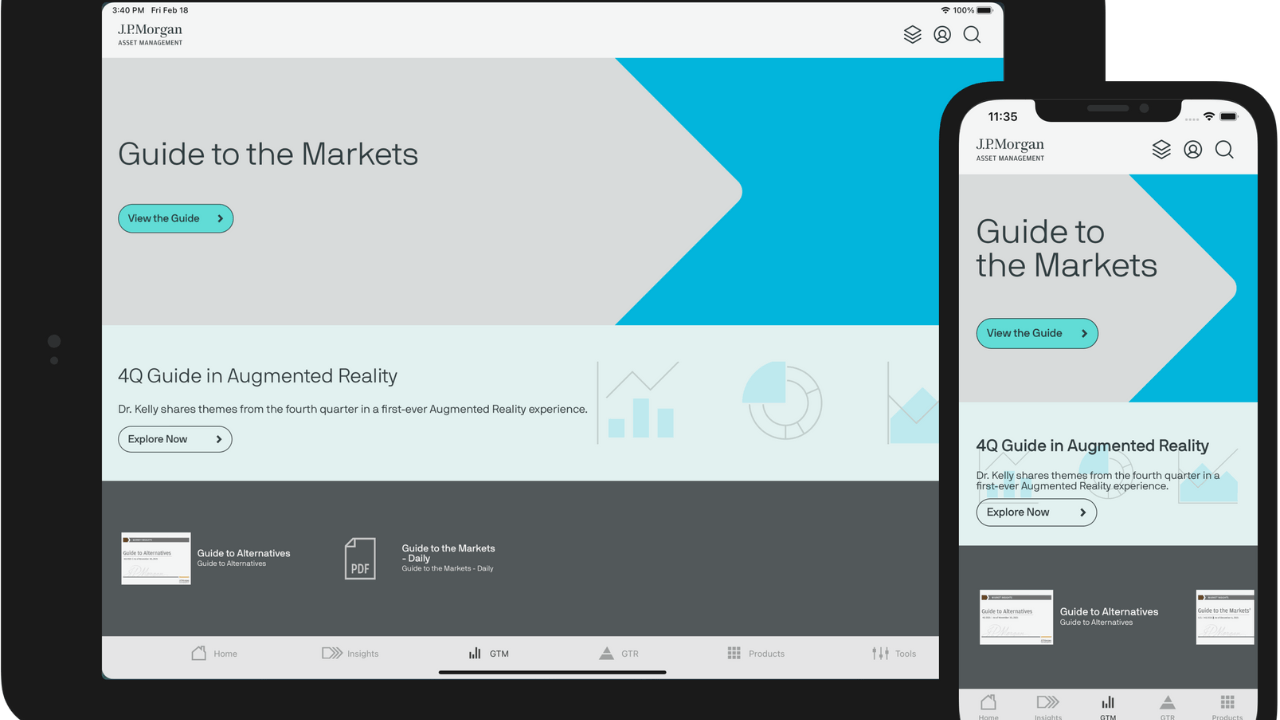The image size is (1280, 720).
Task: Switch to the Home tab label on the tablet
Action: (225, 654)
